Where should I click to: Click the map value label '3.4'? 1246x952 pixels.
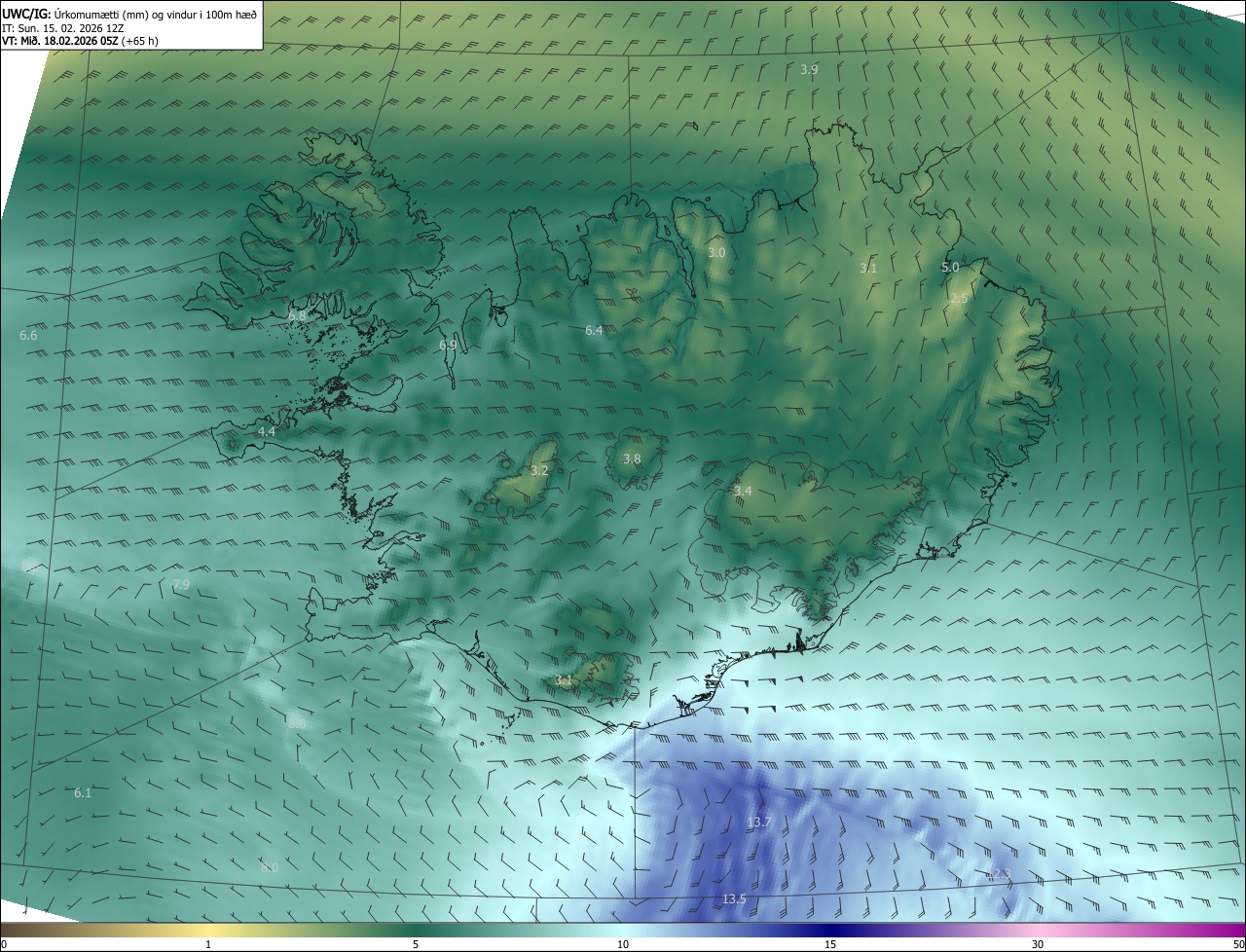click(743, 492)
